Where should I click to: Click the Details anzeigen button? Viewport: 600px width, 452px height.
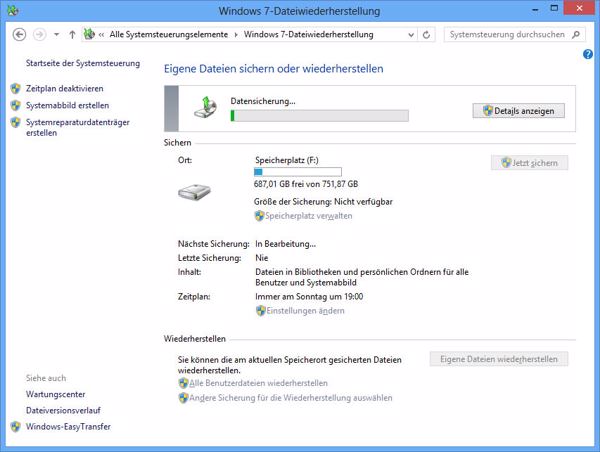518,111
